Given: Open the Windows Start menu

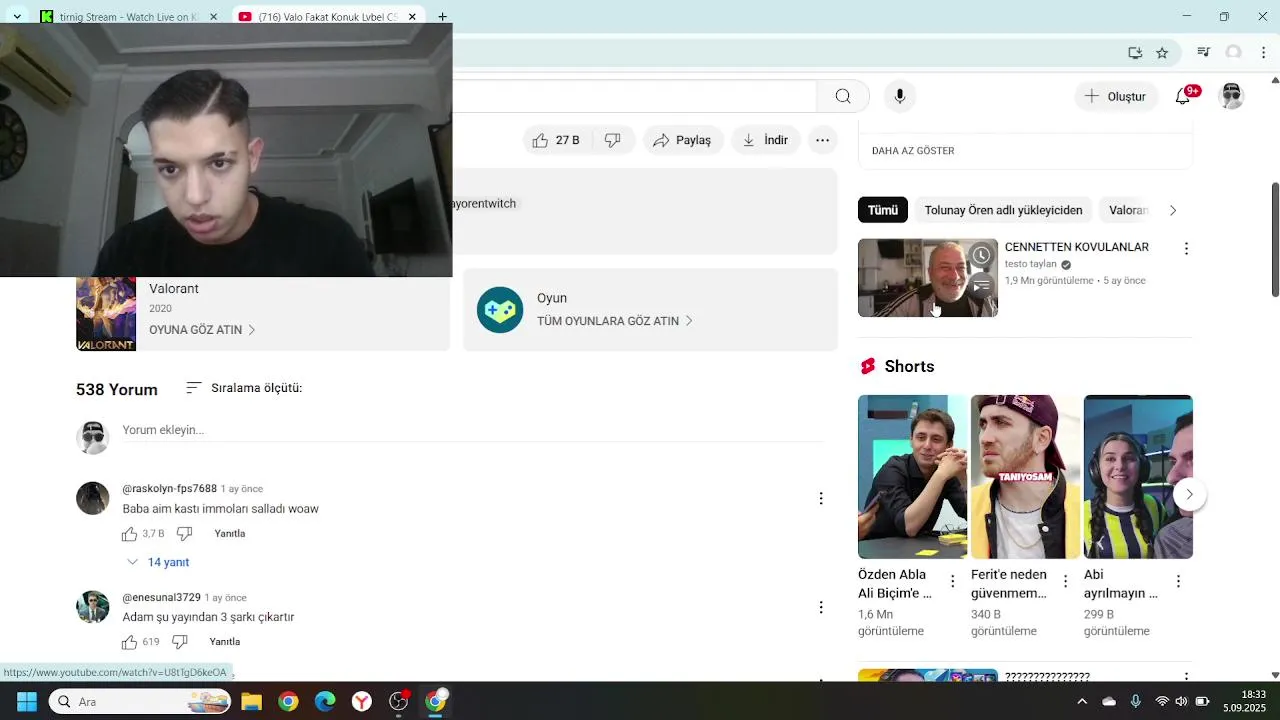Looking at the screenshot, I should (26, 702).
